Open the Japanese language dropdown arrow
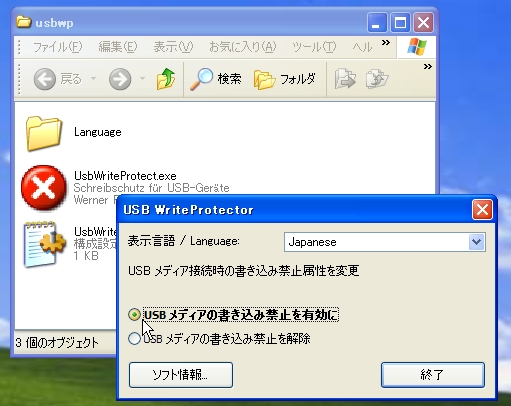The width and height of the screenshot is (511, 406). (476, 242)
